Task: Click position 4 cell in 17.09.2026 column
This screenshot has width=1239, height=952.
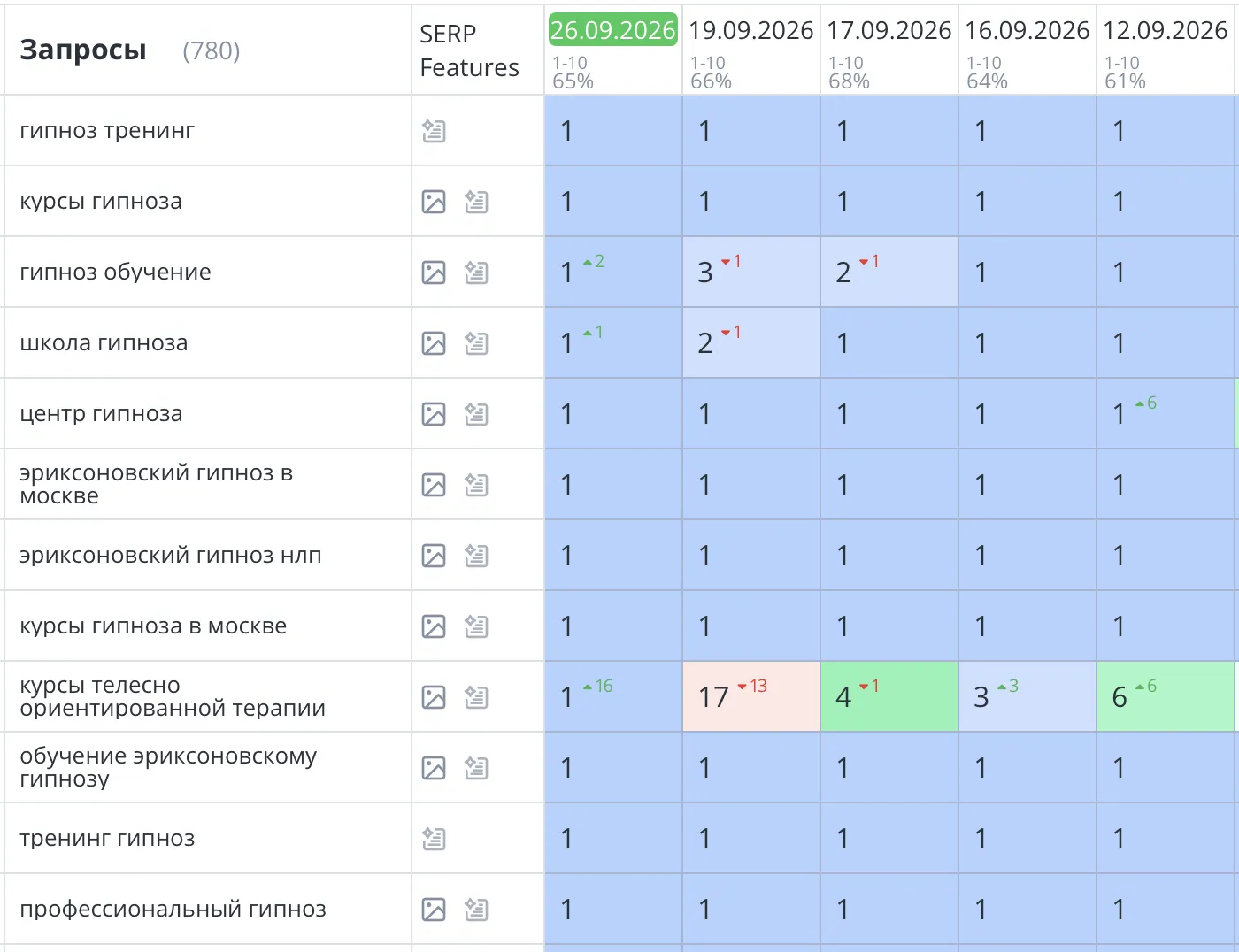Action: click(x=889, y=697)
